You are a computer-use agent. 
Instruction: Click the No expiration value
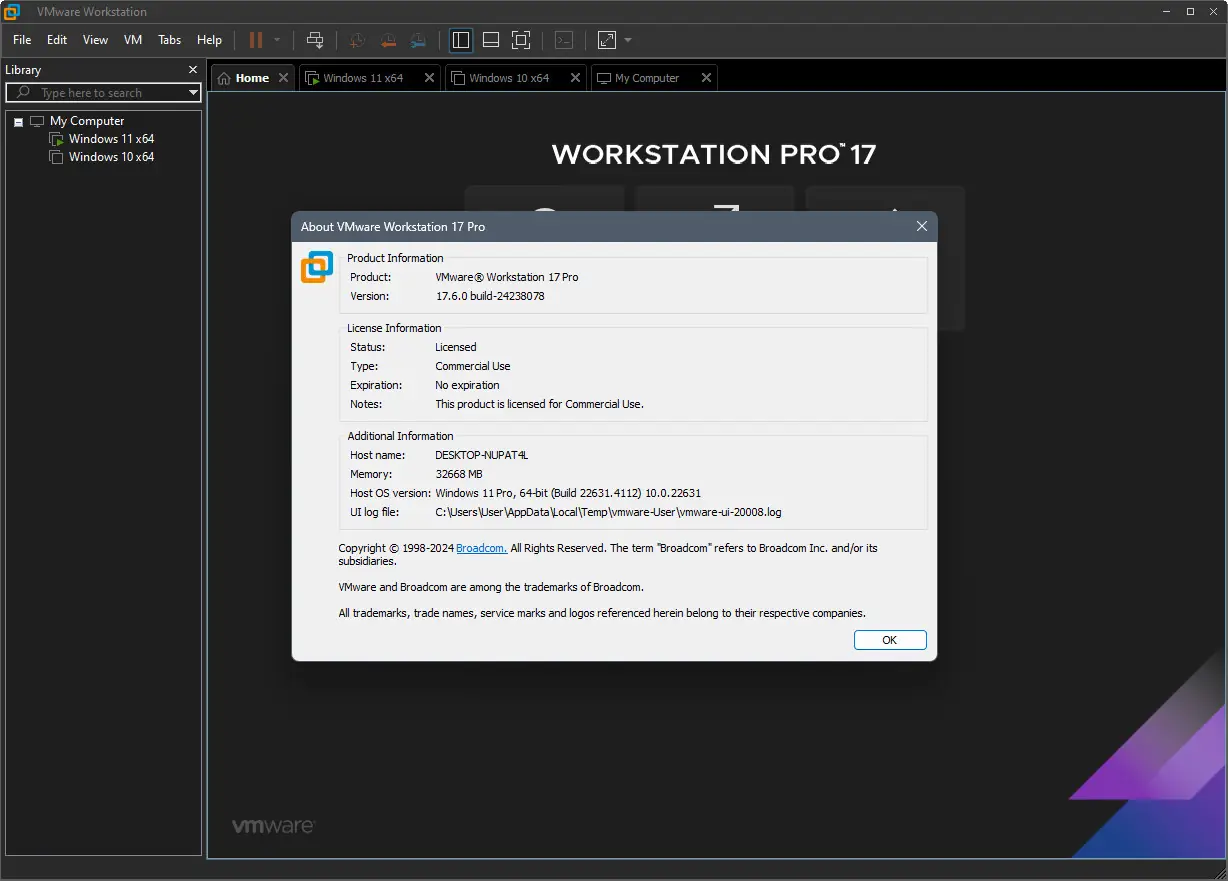[x=467, y=385]
